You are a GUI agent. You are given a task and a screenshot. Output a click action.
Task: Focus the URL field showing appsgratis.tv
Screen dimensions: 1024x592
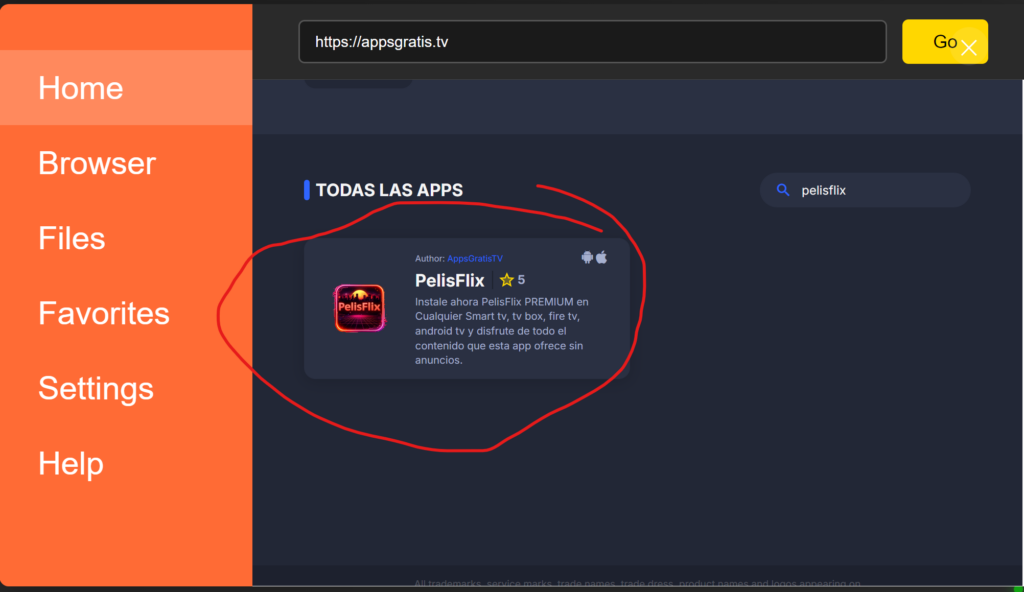[592, 42]
